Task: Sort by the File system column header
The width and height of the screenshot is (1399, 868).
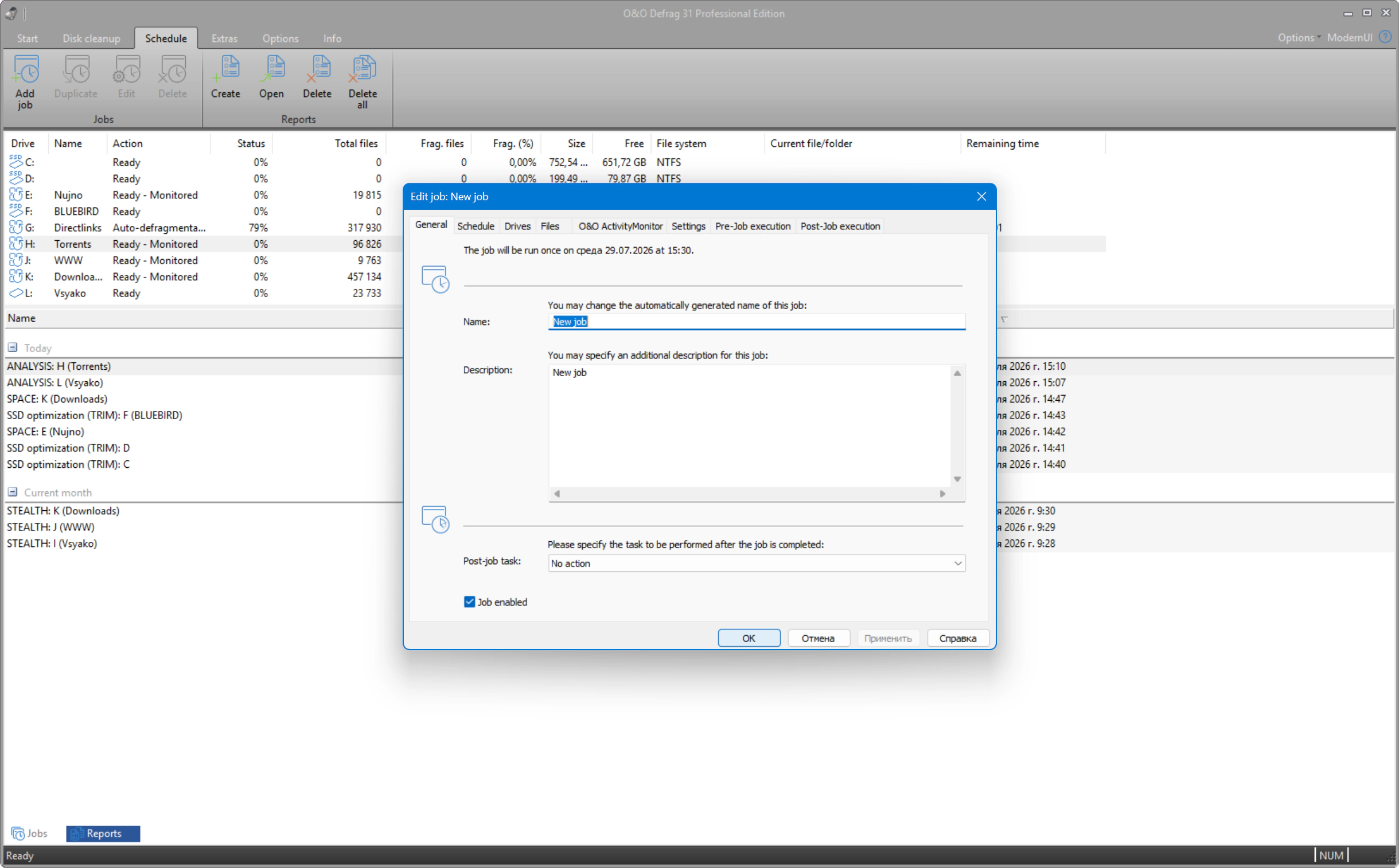Action: coord(708,143)
